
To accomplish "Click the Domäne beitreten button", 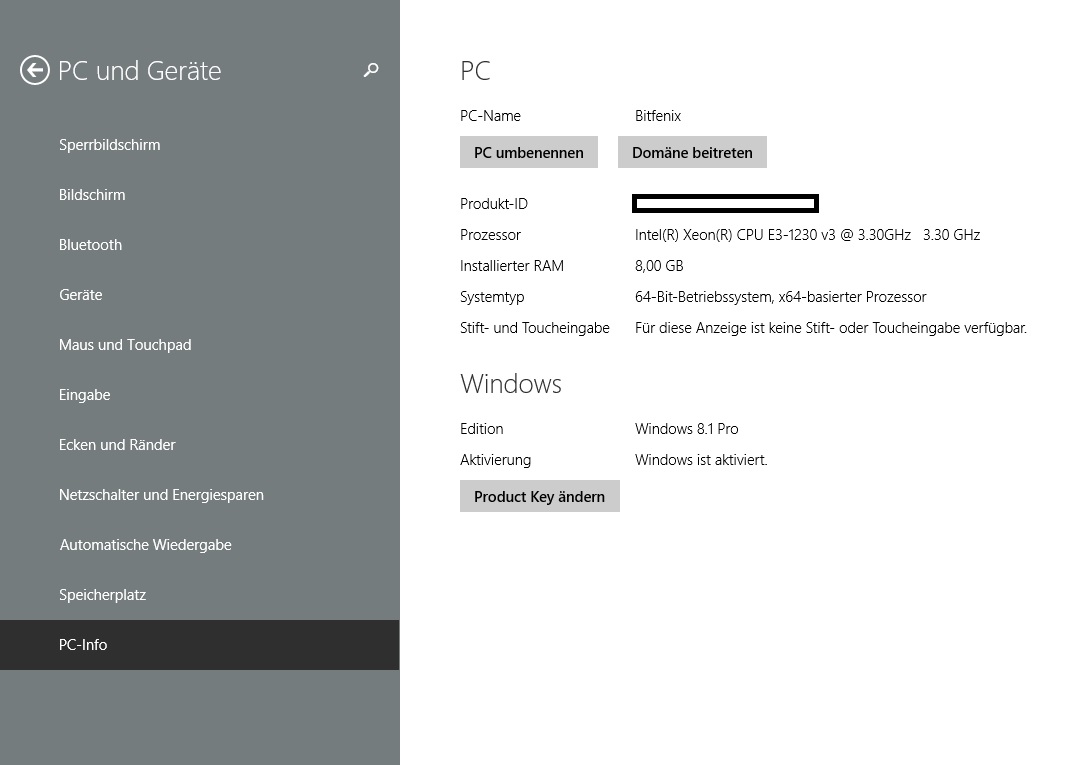I will click(x=692, y=152).
